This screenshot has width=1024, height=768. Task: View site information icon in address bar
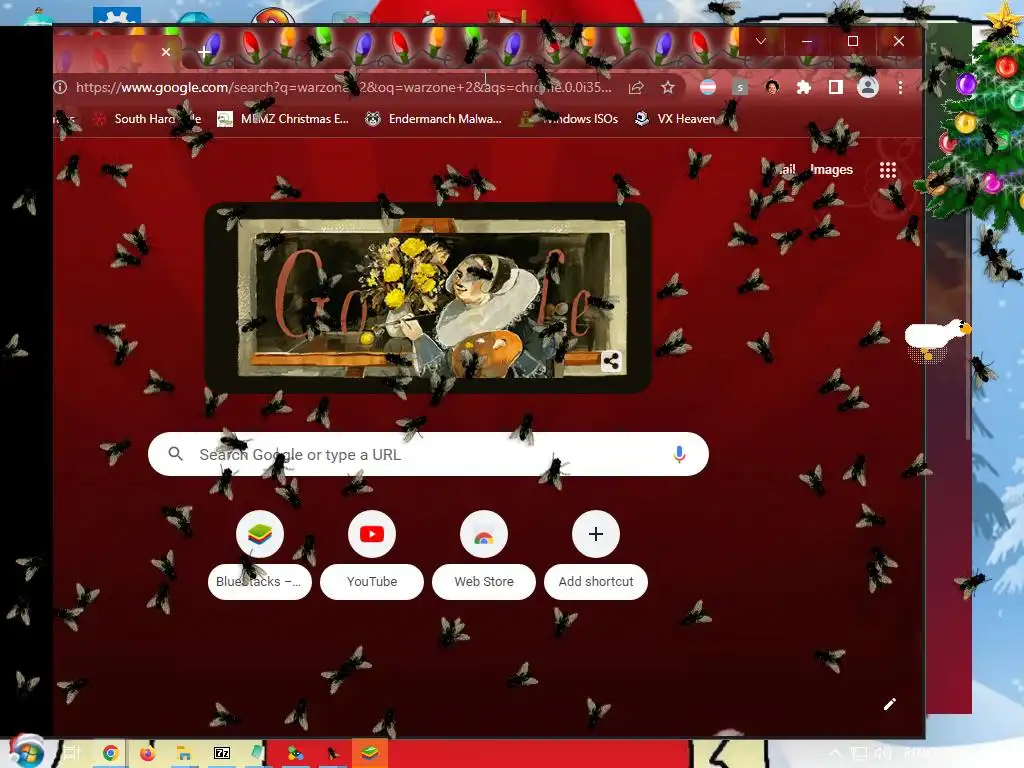[60, 87]
